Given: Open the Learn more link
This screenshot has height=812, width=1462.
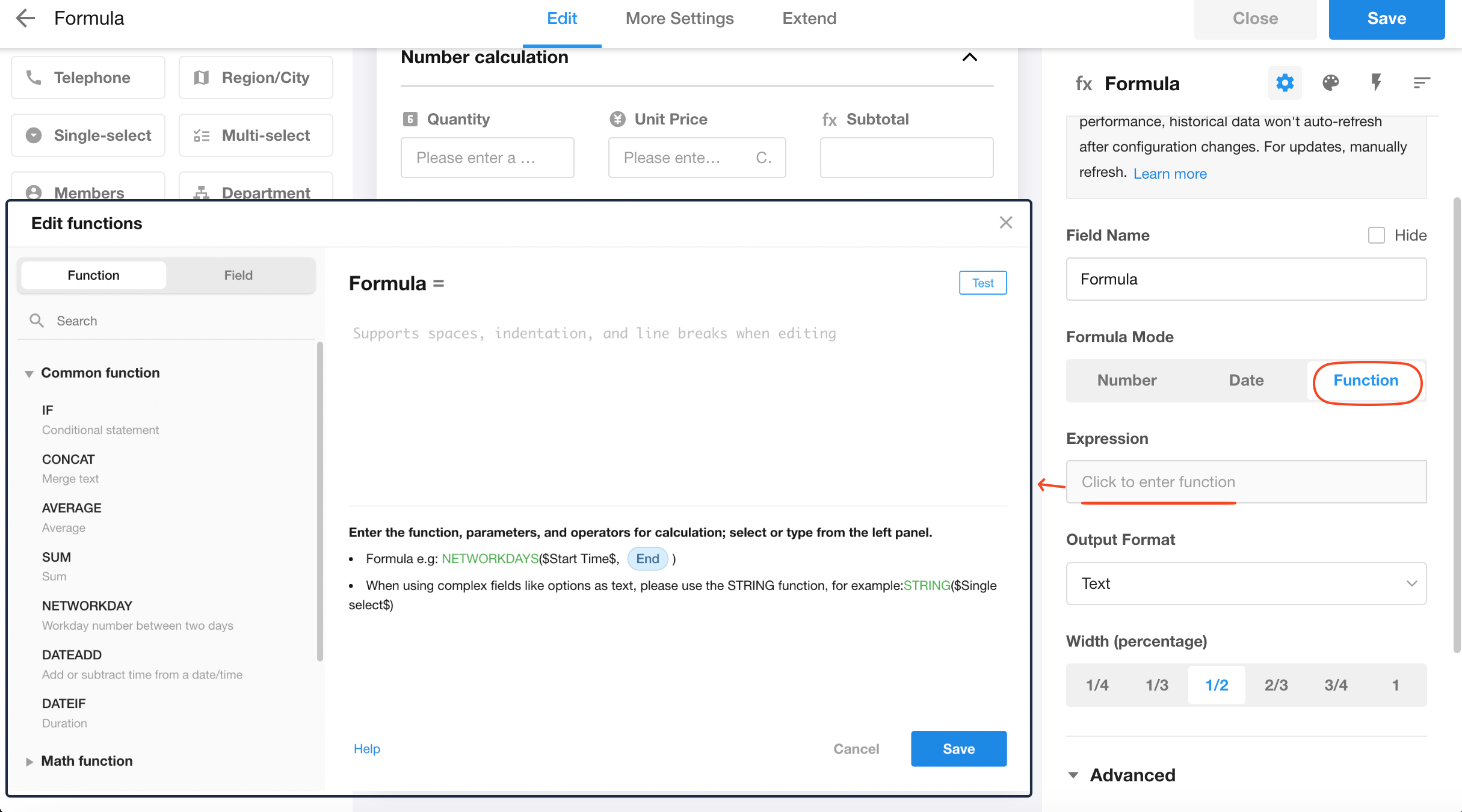Looking at the screenshot, I should coord(1170,174).
